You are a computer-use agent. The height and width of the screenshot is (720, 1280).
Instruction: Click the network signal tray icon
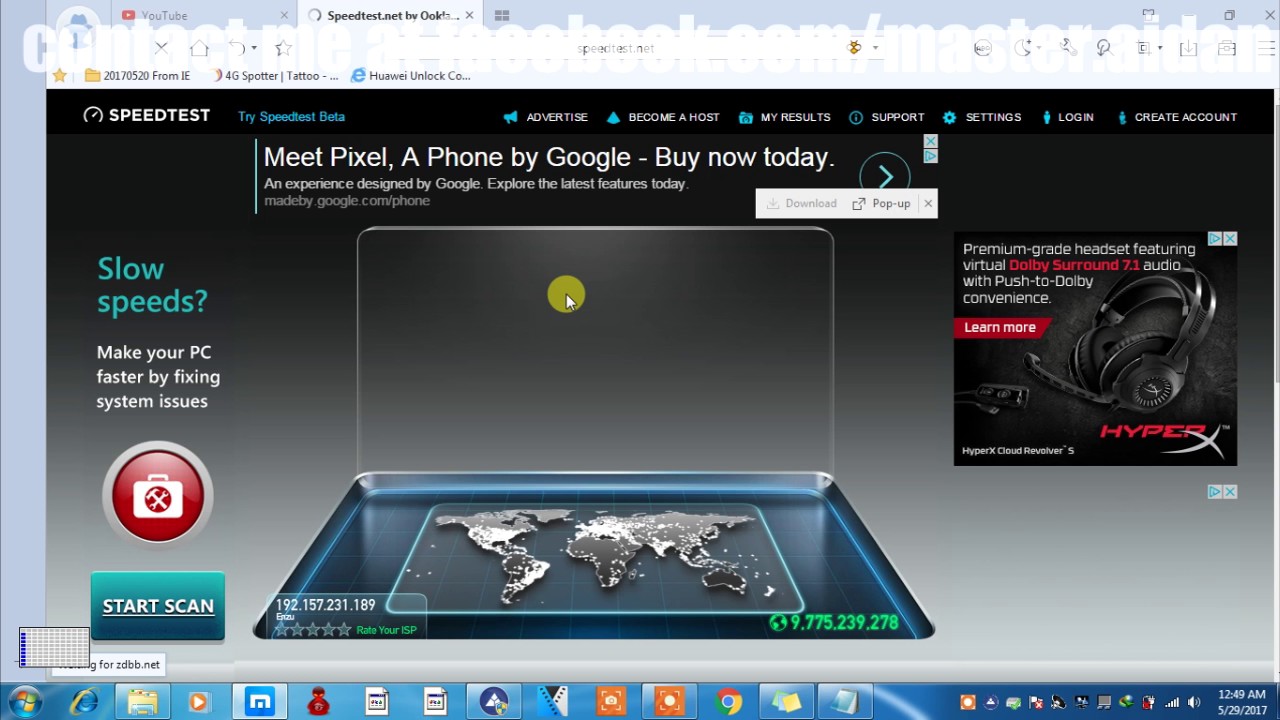[x=1171, y=702]
